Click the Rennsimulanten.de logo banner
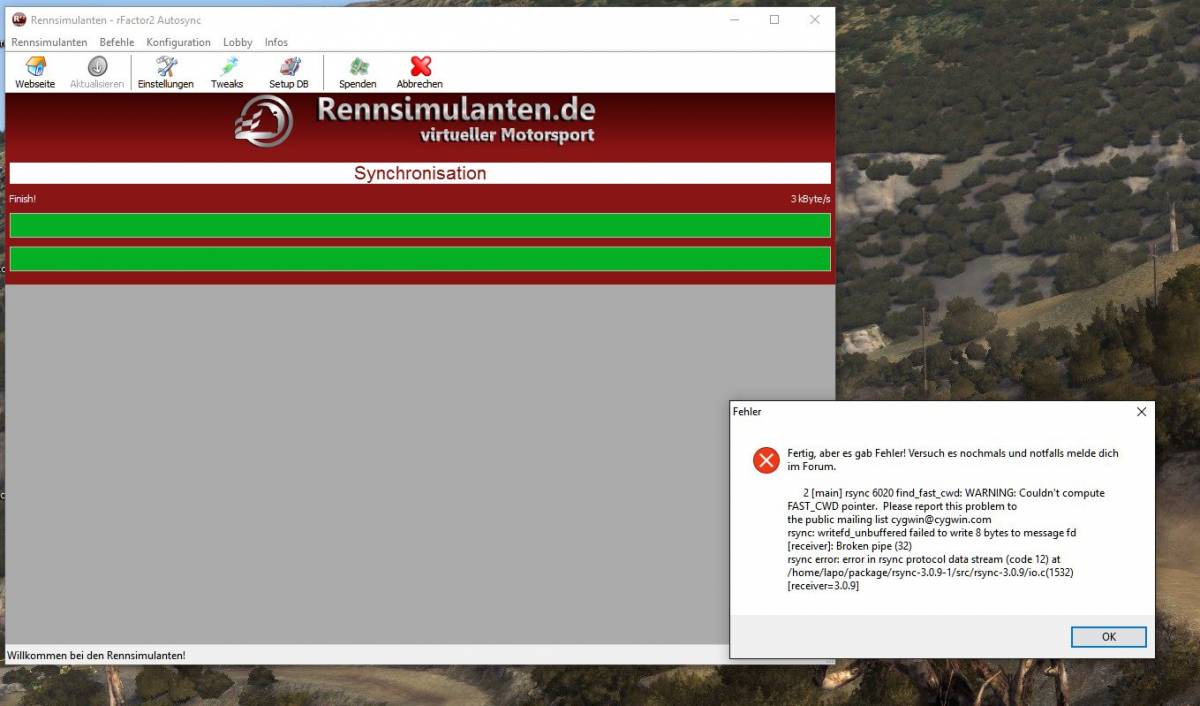1200x706 pixels. 418,121
